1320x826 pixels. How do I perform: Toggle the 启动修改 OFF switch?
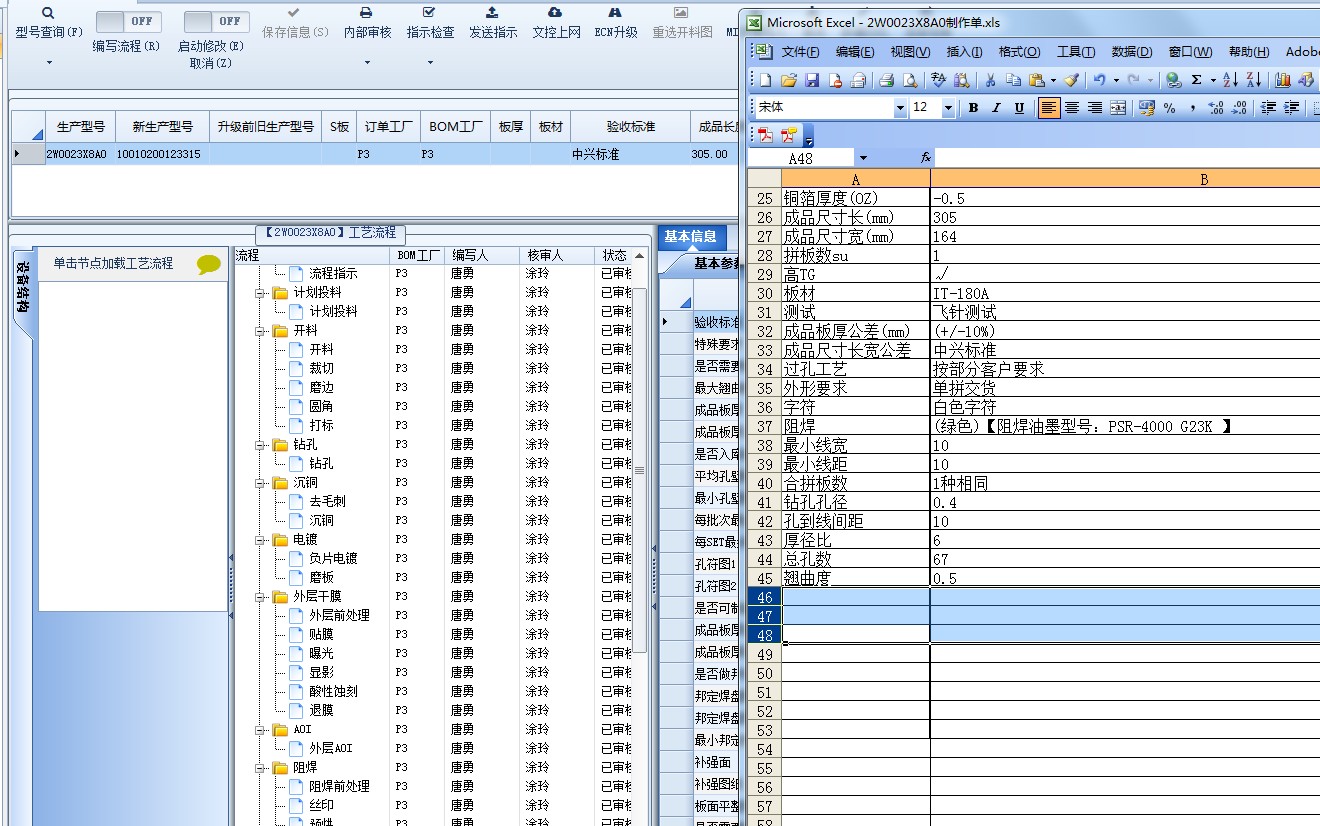217,21
